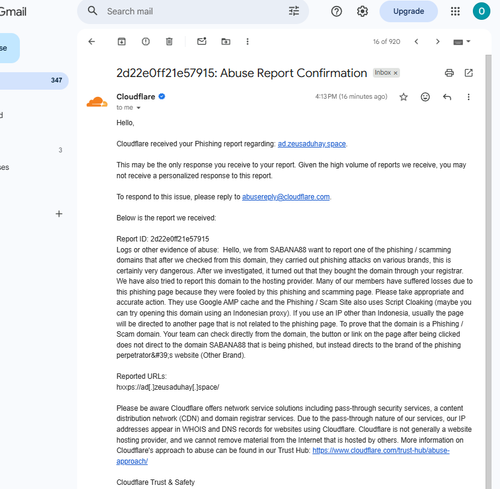Click Cloudflare sender avatar logo
Image resolution: width=500 pixels, height=489 pixels.
pyautogui.click(x=97, y=102)
